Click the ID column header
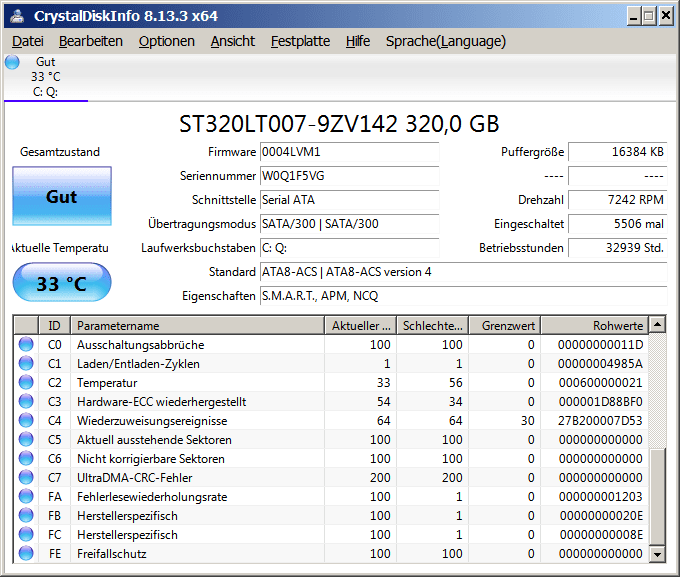680x577 pixels. (54, 325)
